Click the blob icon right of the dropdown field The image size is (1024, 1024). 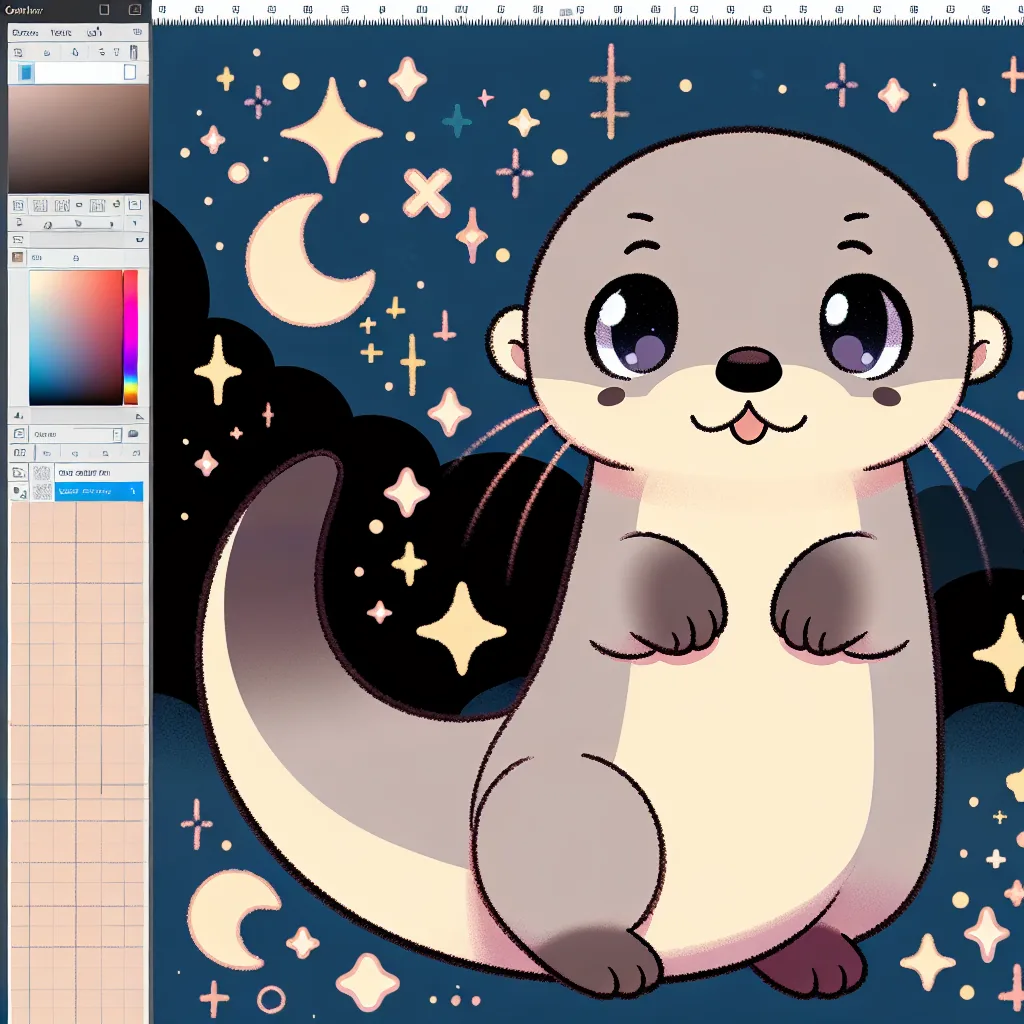(133, 434)
